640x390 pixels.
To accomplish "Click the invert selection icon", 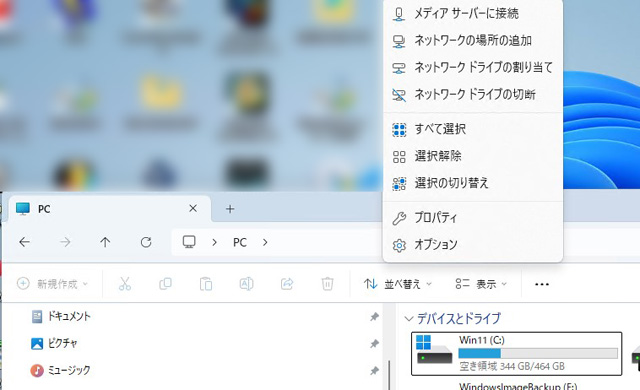I will 399,184.
